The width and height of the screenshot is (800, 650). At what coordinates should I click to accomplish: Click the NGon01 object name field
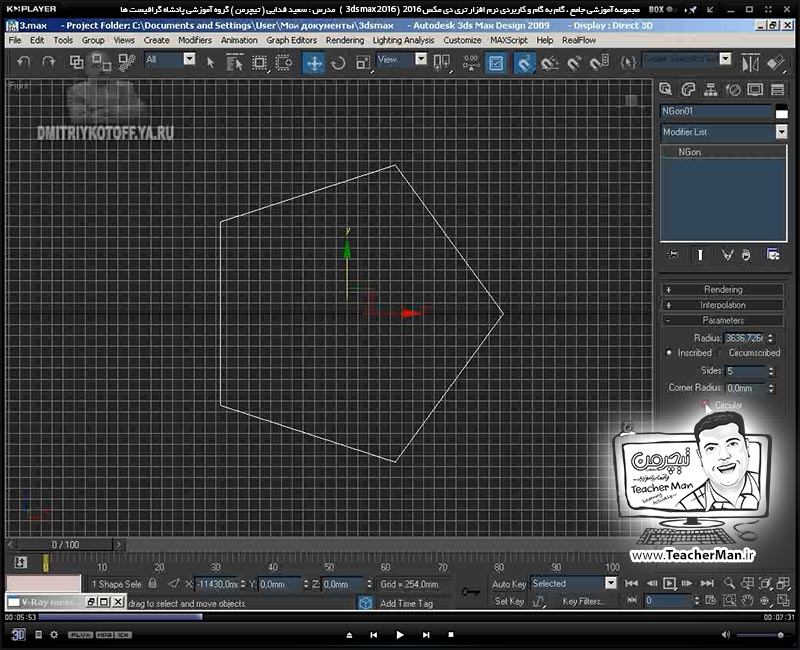pyautogui.click(x=715, y=111)
